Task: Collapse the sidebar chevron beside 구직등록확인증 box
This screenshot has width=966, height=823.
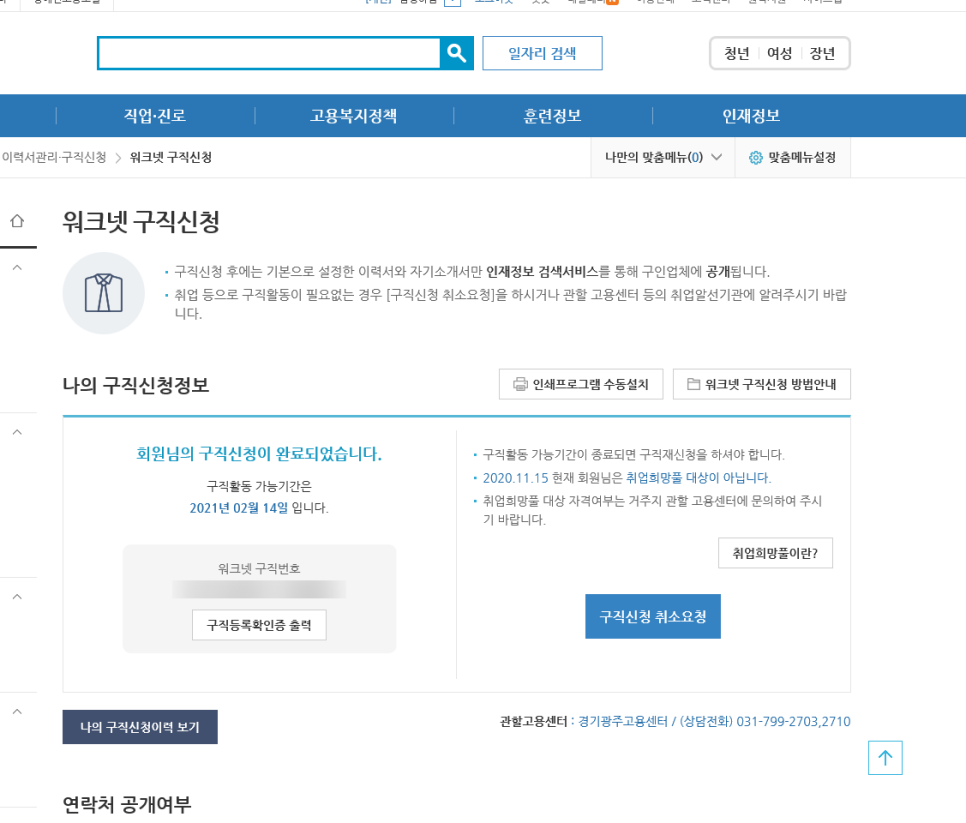Action: tap(17, 596)
